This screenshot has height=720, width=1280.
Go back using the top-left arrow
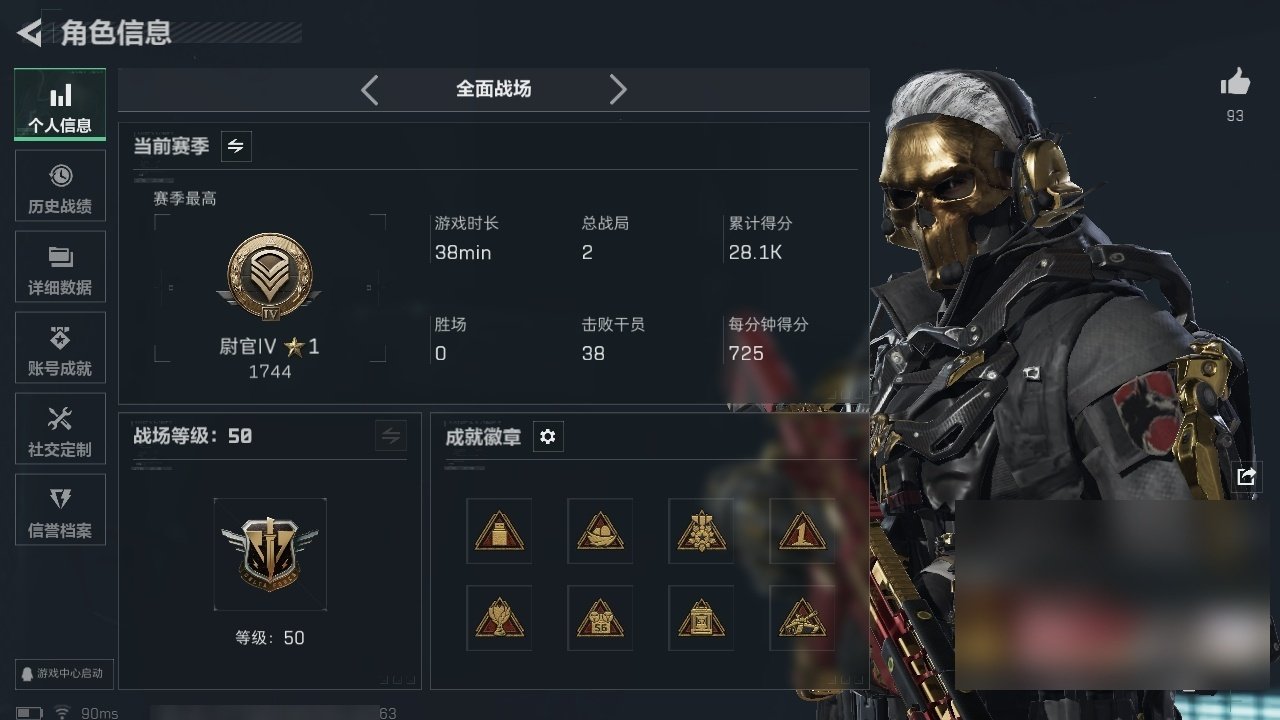click(30, 33)
